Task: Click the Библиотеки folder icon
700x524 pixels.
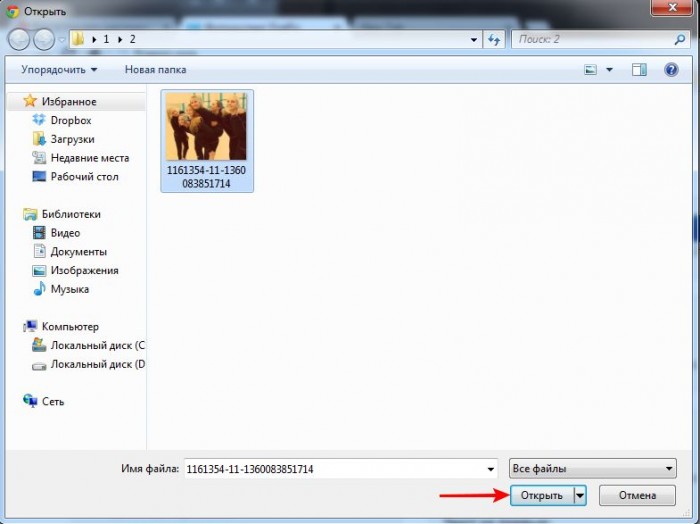Action: click(x=30, y=214)
